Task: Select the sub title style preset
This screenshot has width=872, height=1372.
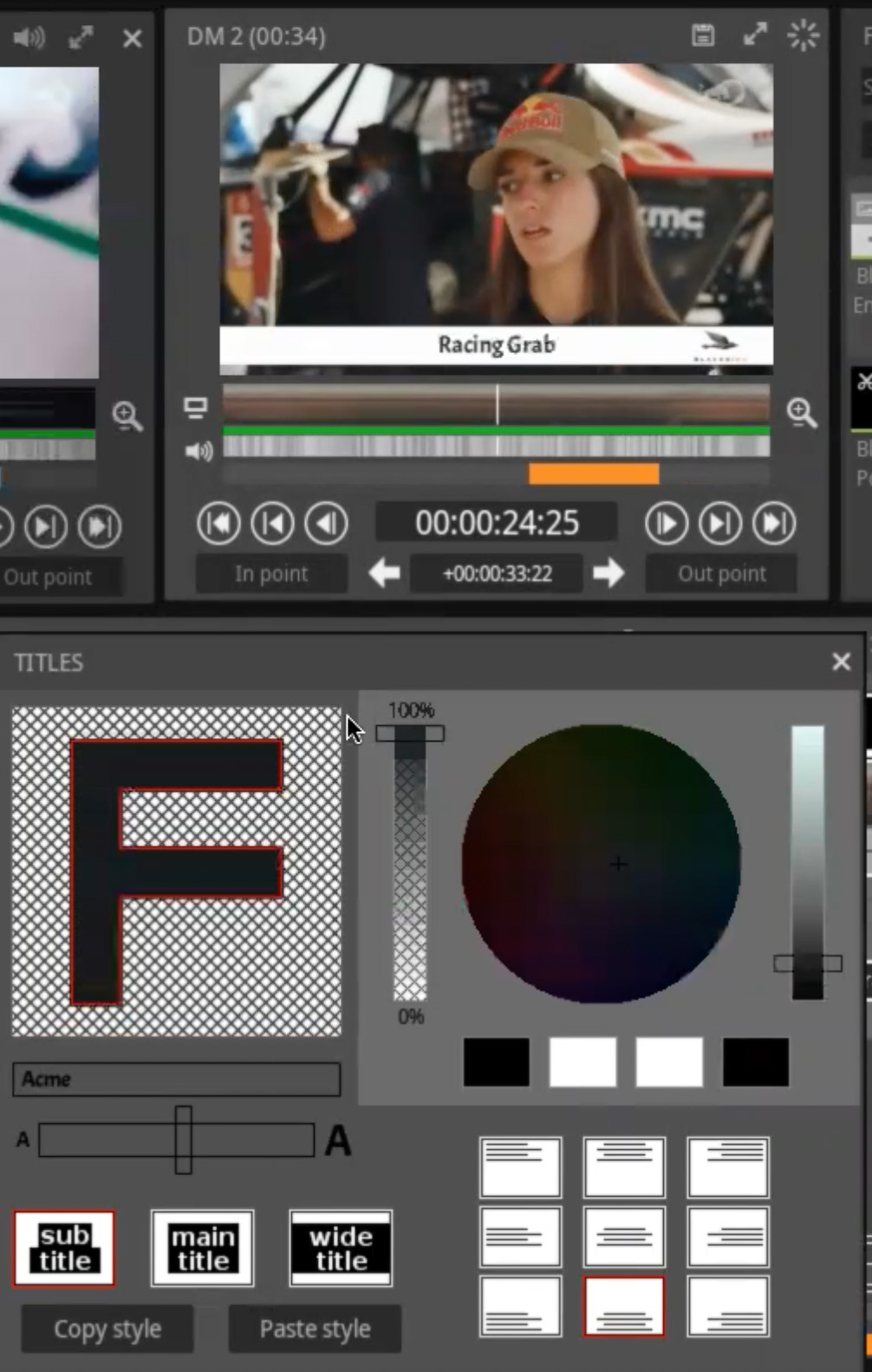Action: coord(64,1248)
